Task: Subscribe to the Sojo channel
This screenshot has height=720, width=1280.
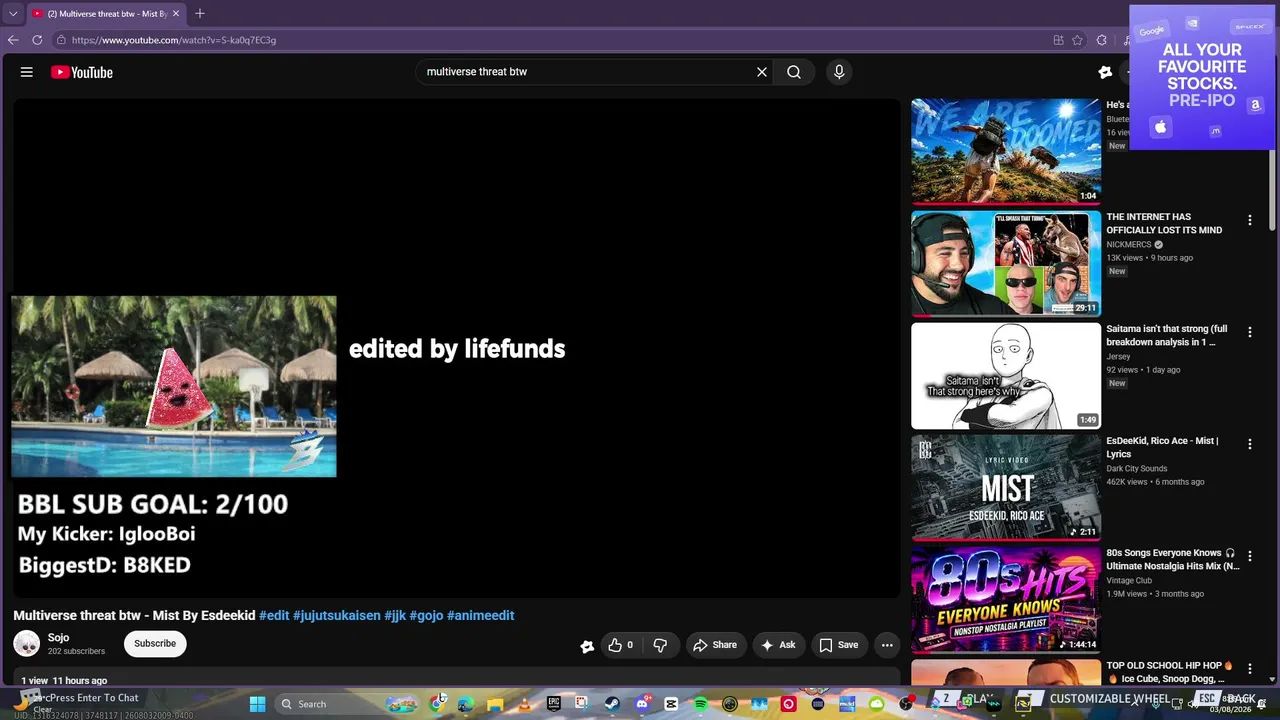Action: (155, 644)
